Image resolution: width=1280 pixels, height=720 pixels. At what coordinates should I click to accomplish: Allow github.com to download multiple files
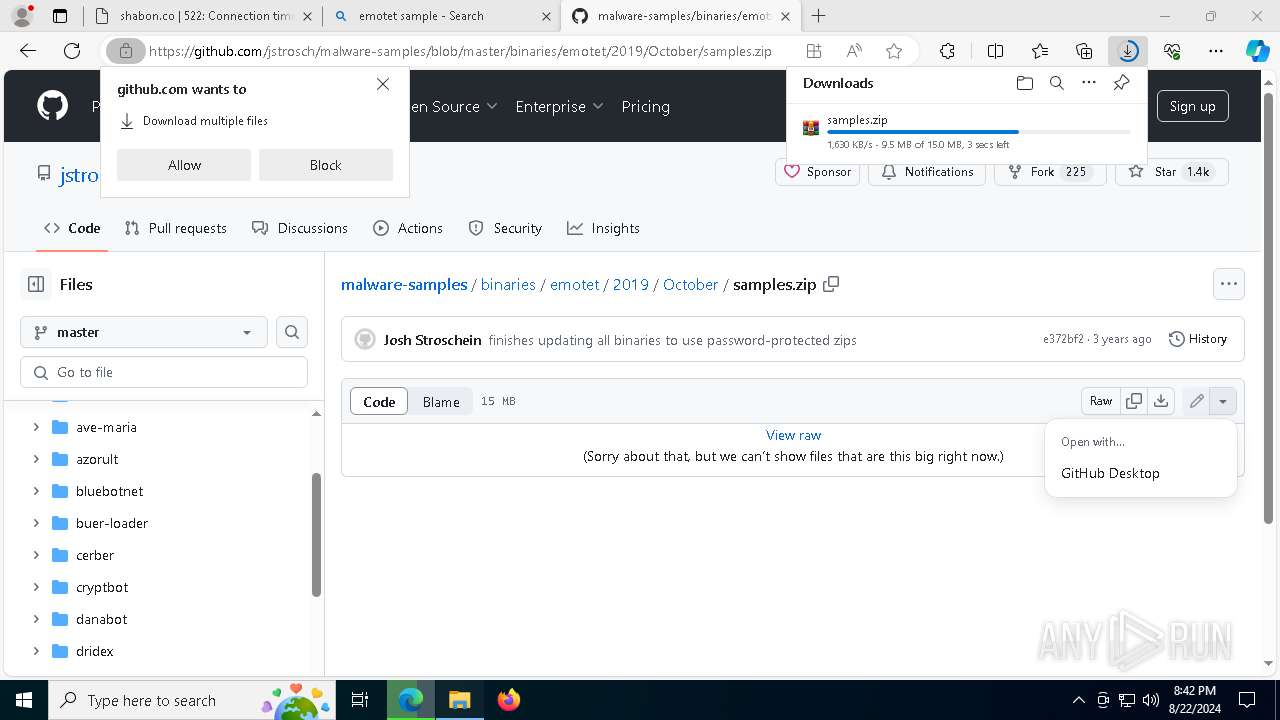pos(184,165)
